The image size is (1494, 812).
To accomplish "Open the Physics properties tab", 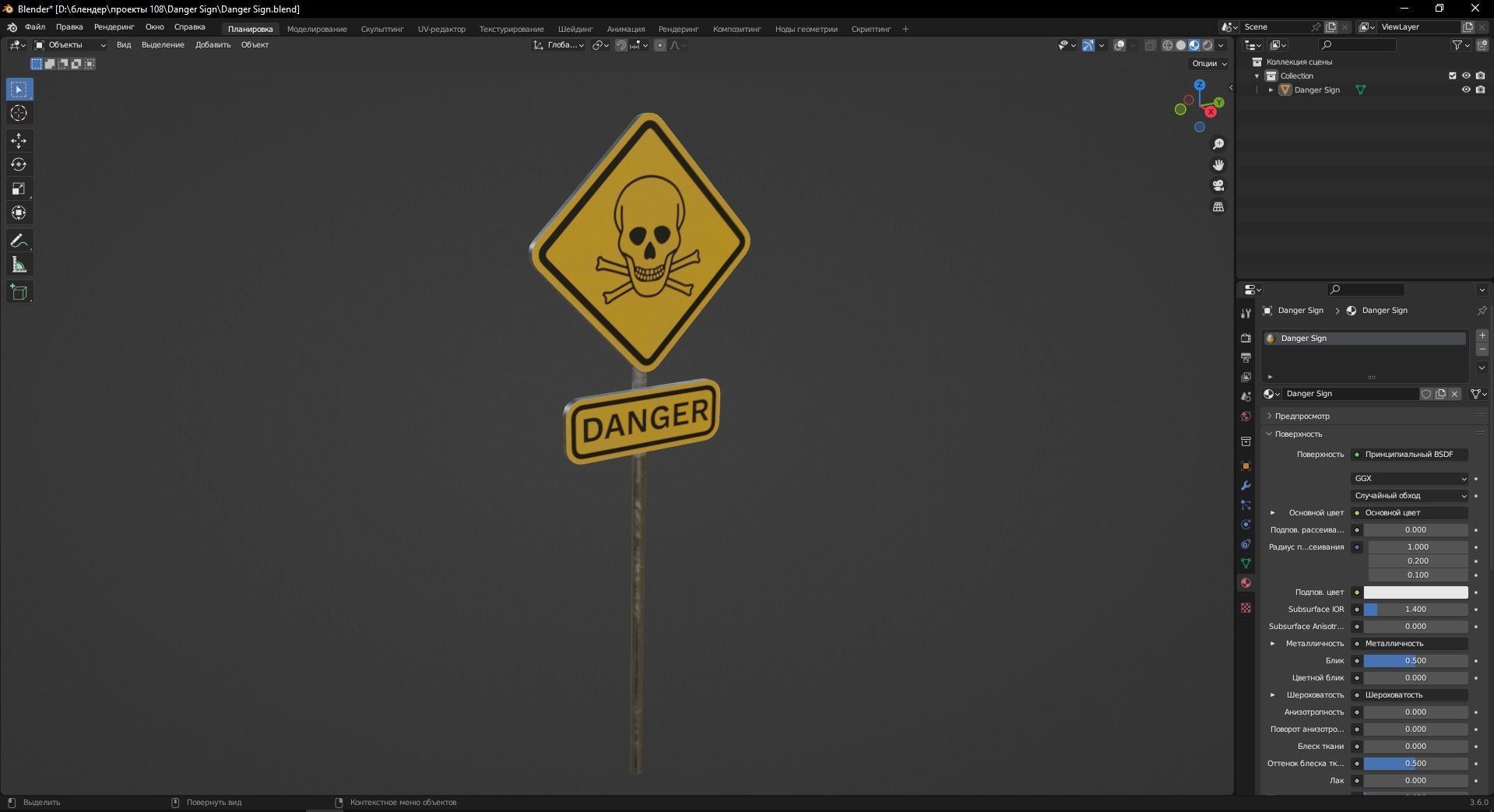I will (1246, 524).
